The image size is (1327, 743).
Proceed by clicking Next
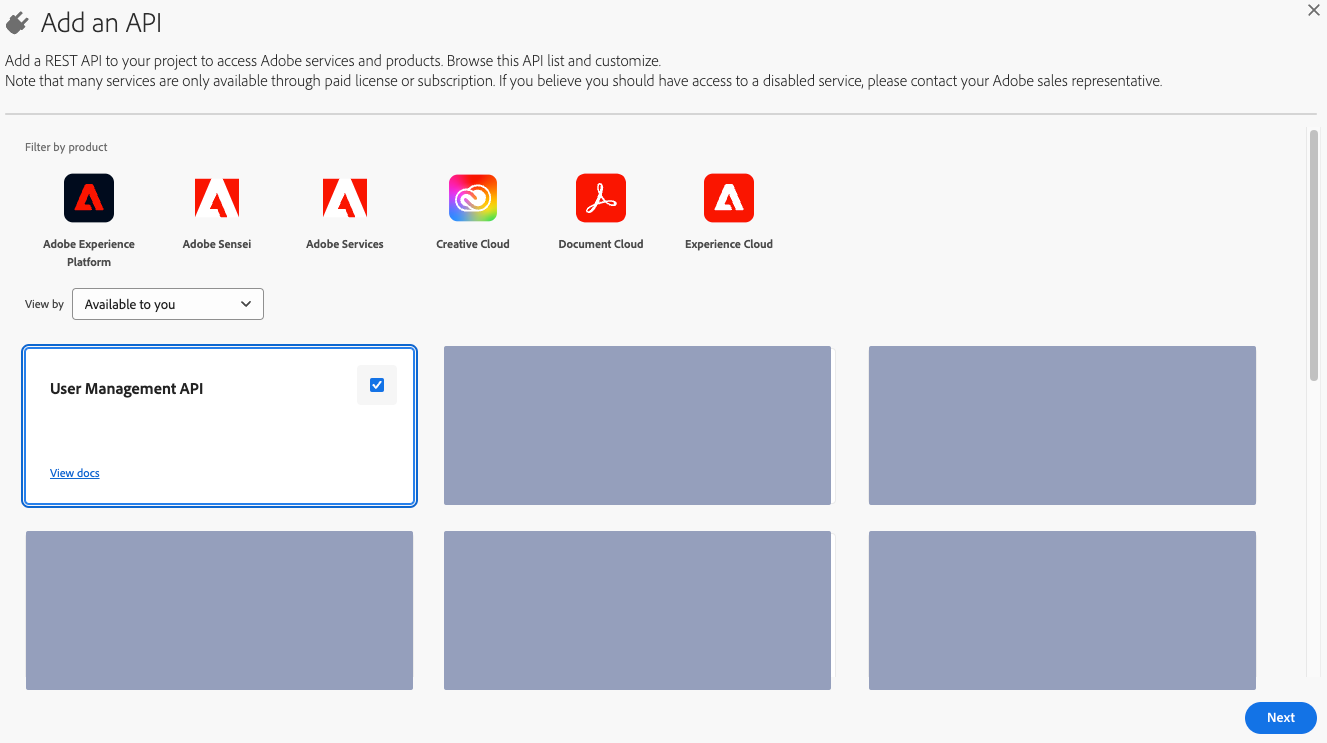pyautogui.click(x=1280, y=717)
